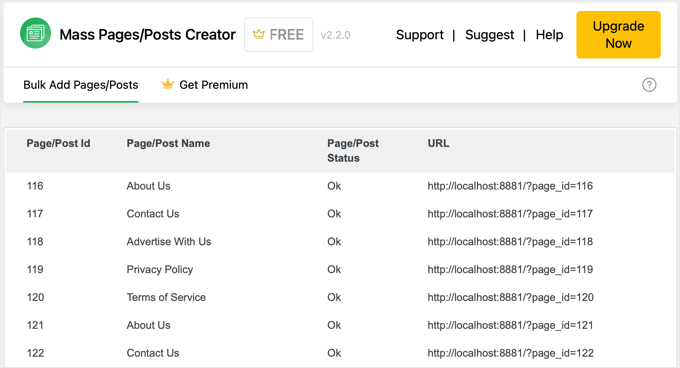Screen dimensions: 680x368
Task: Click the URL ending in page_id=118
Action: [x=510, y=242]
